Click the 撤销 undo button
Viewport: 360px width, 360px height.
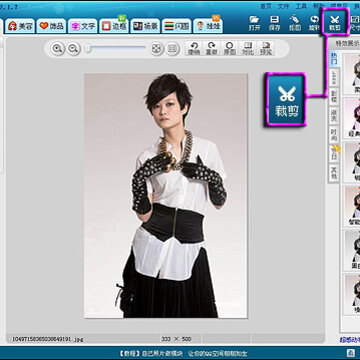[193, 48]
